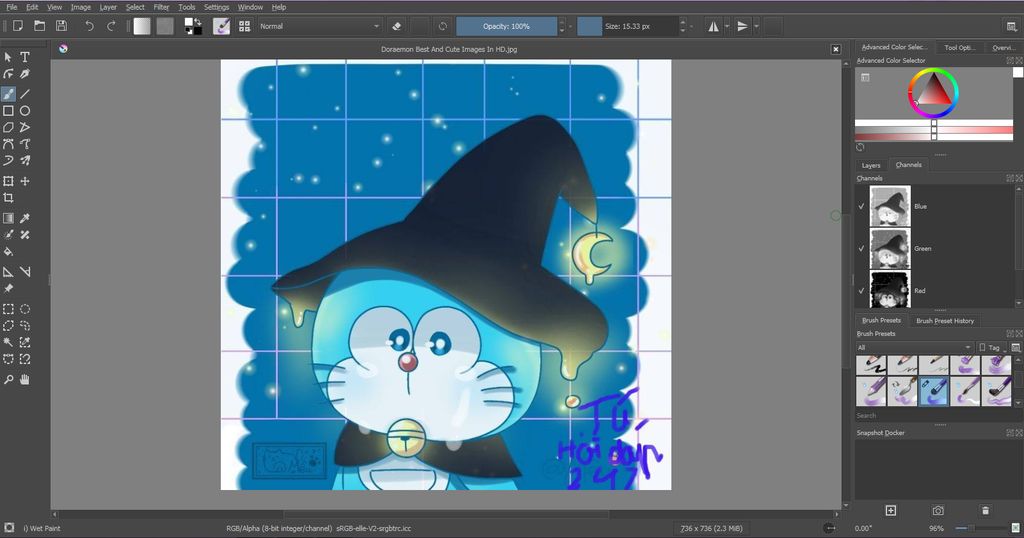Click the canvas selection mode status icon

[x=9, y=528]
